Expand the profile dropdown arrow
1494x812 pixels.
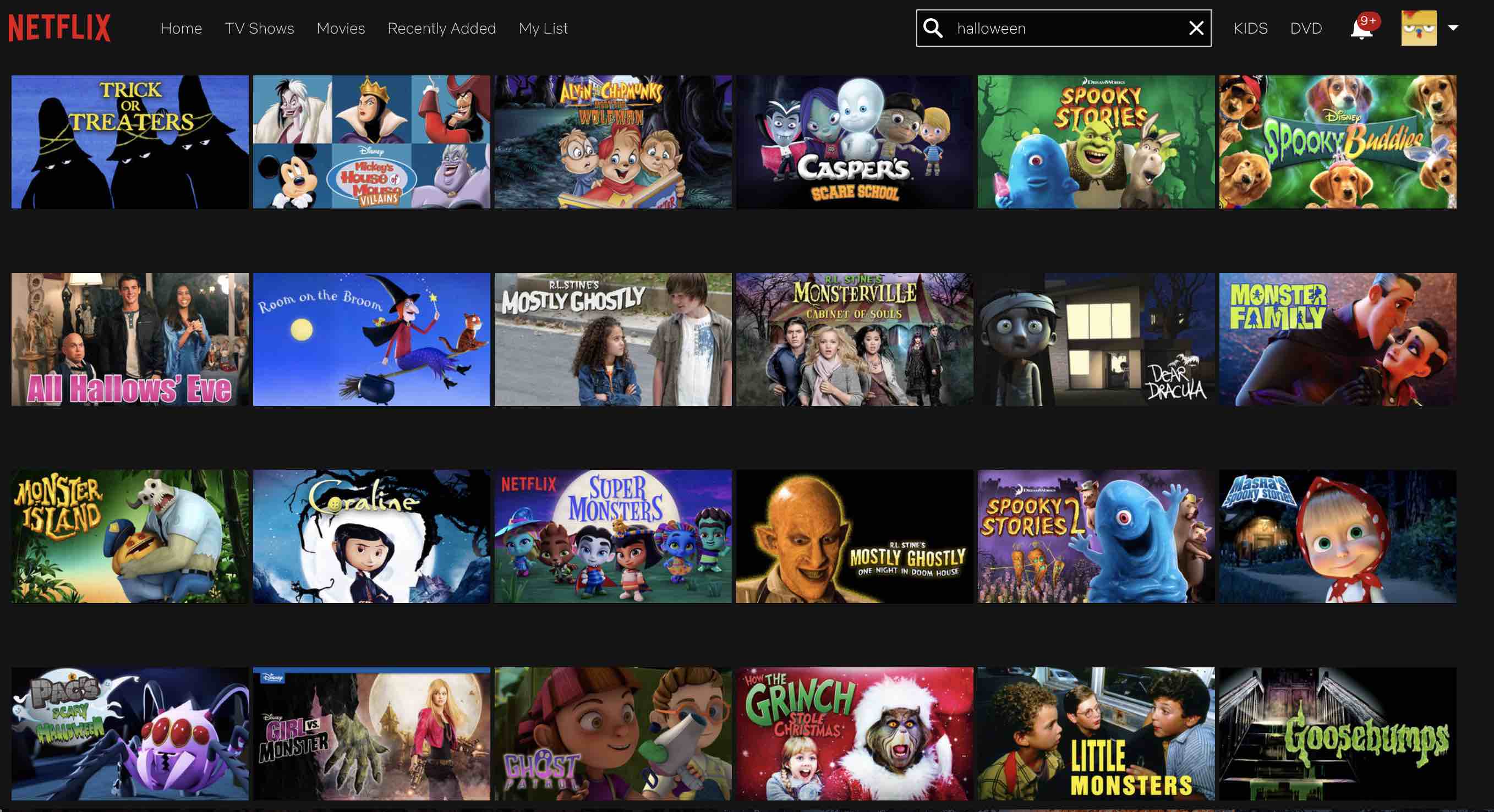pyautogui.click(x=1453, y=28)
